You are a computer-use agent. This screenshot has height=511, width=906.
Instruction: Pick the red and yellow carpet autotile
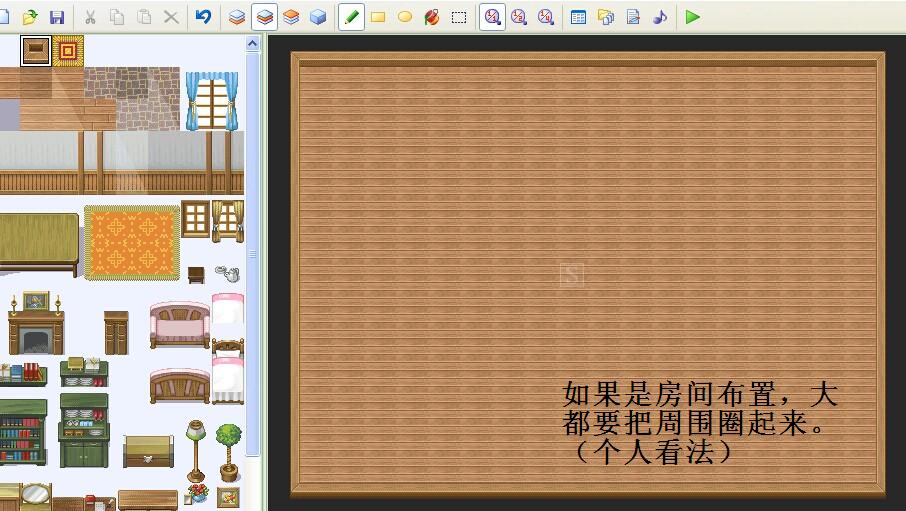pos(68,51)
